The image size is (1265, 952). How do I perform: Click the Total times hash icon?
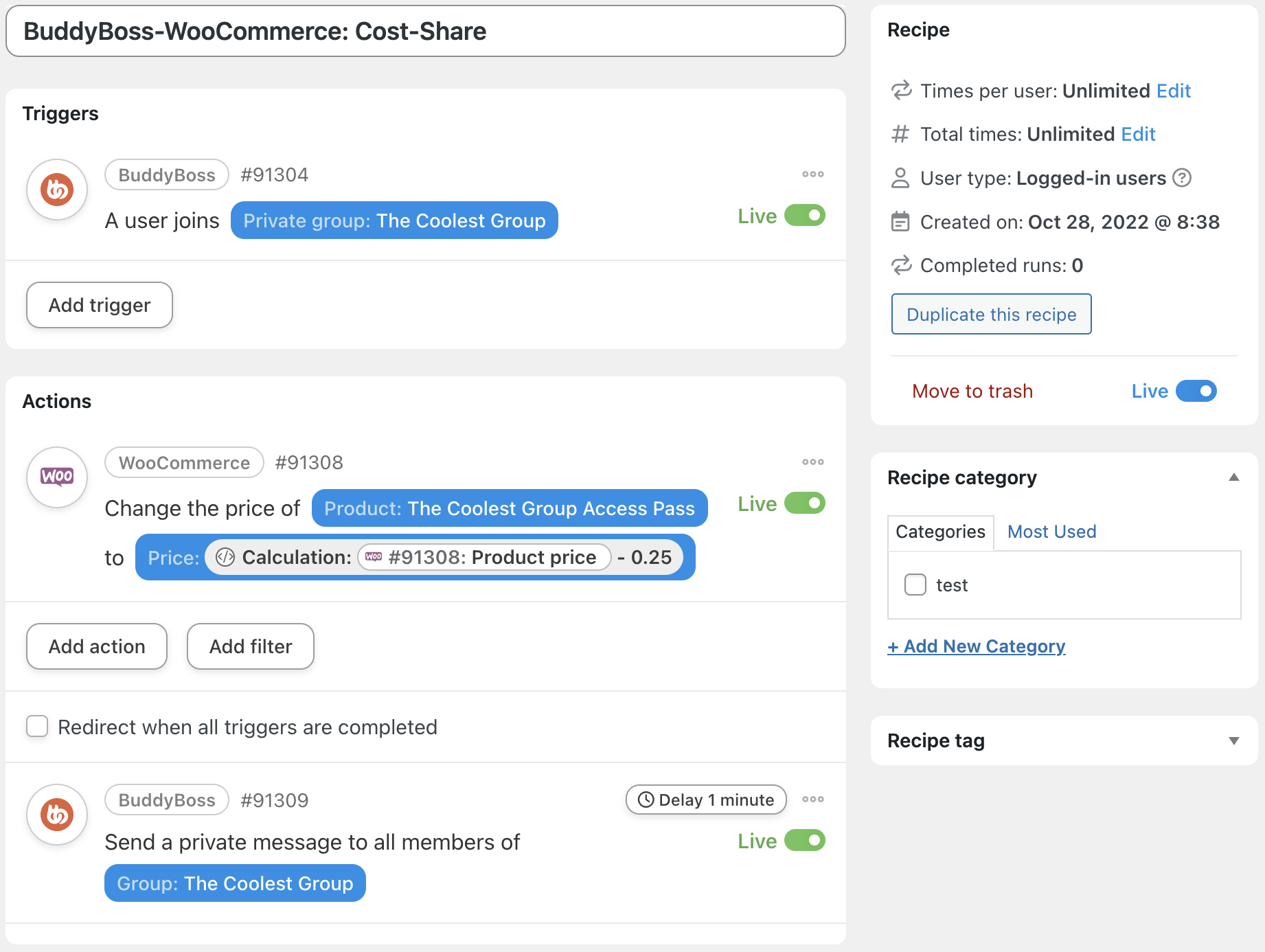[900, 134]
